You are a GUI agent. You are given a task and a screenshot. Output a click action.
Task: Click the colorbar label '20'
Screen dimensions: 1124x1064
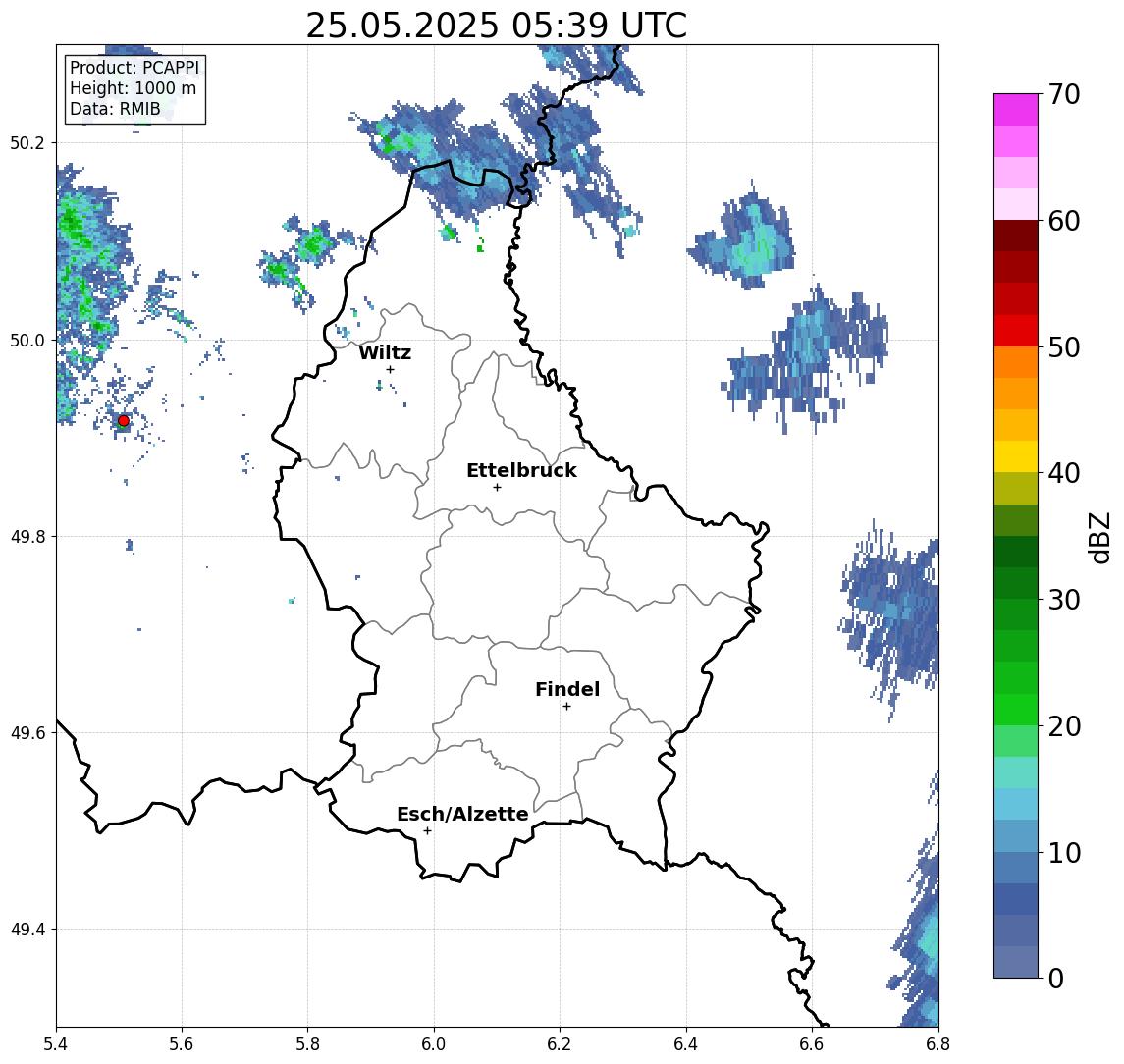(1064, 726)
